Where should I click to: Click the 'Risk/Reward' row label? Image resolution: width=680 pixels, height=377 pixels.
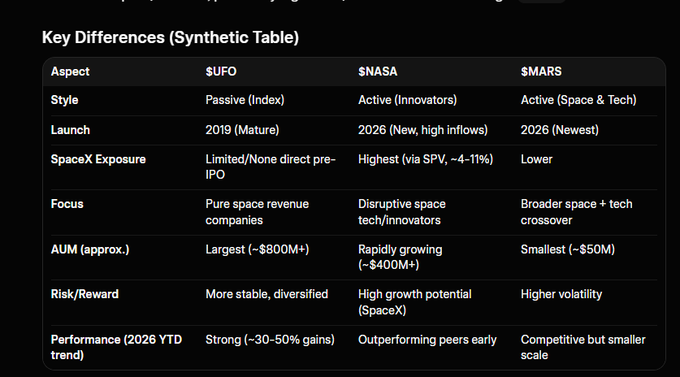(x=85, y=295)
